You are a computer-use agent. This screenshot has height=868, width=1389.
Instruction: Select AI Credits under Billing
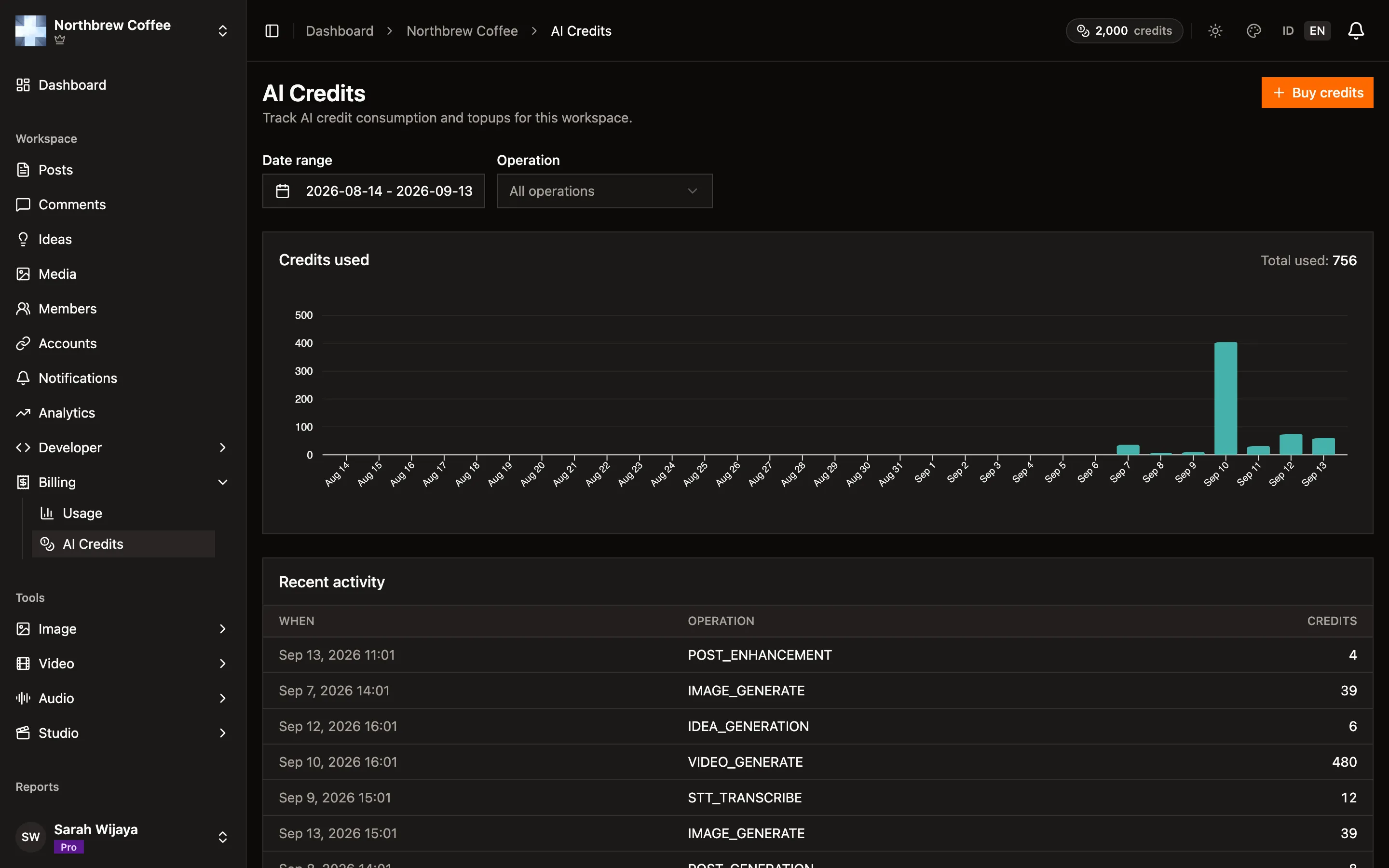[x=123, y=543]
